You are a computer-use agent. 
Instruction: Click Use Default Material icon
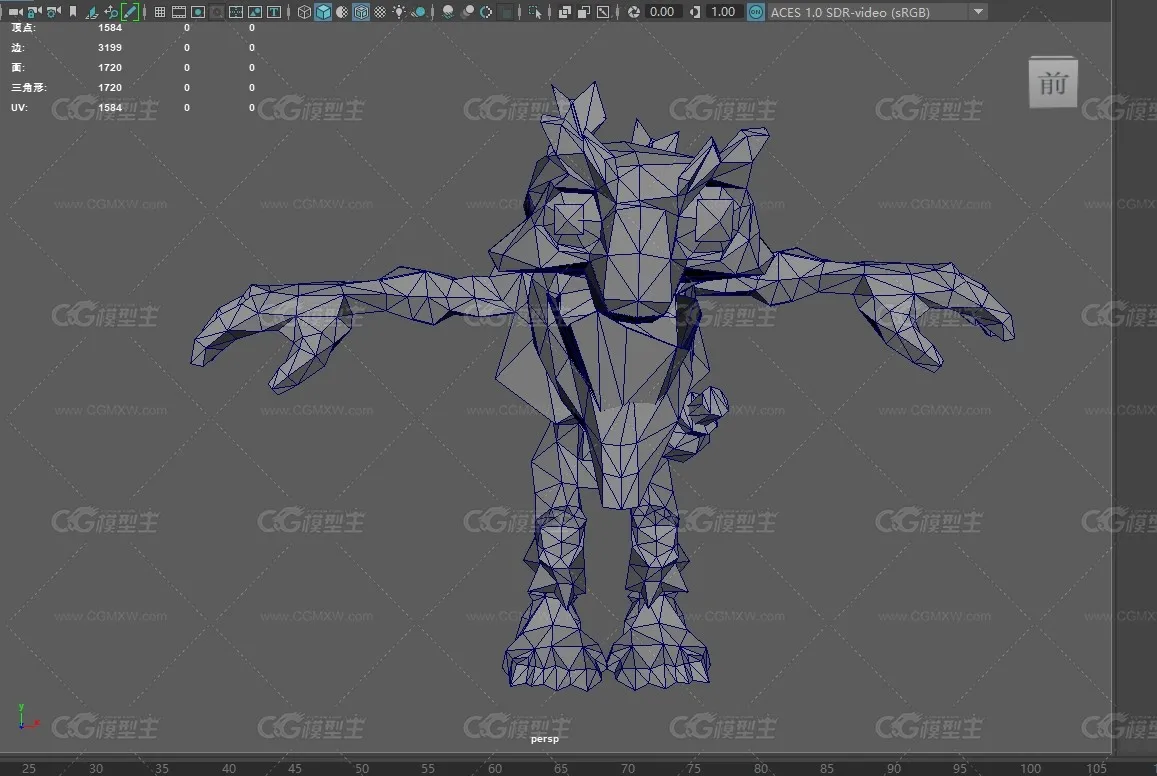point(342,12)
